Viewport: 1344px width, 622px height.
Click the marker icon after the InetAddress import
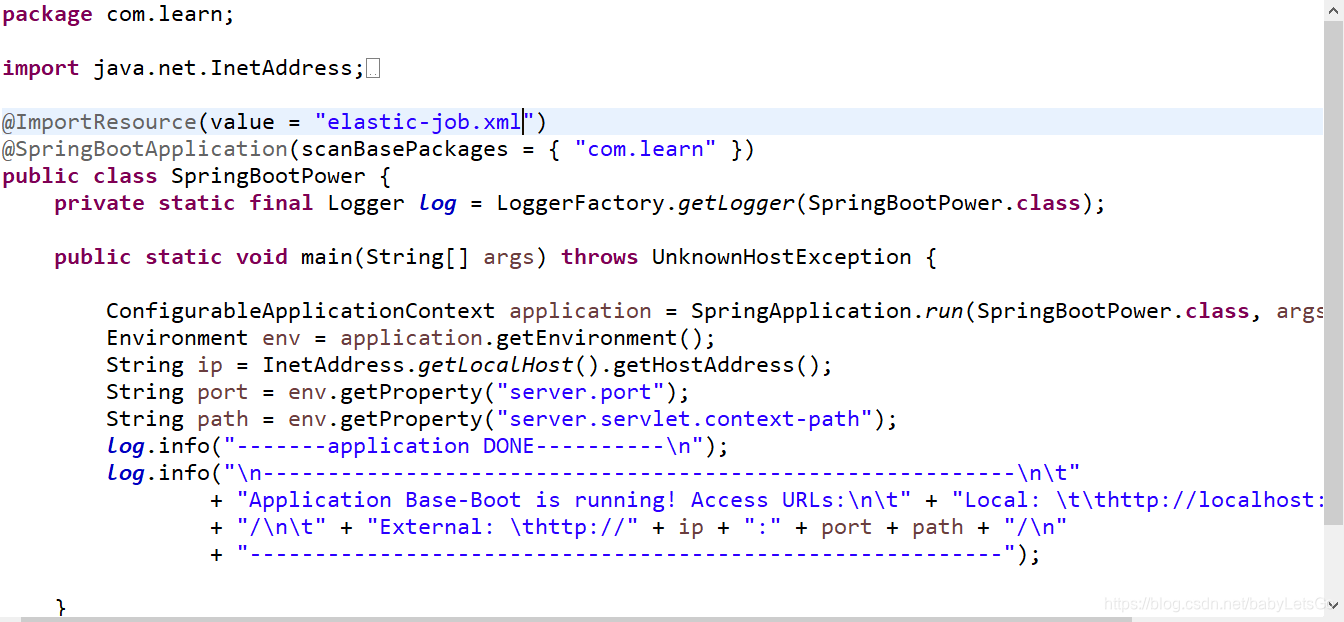tap(374, 66)
